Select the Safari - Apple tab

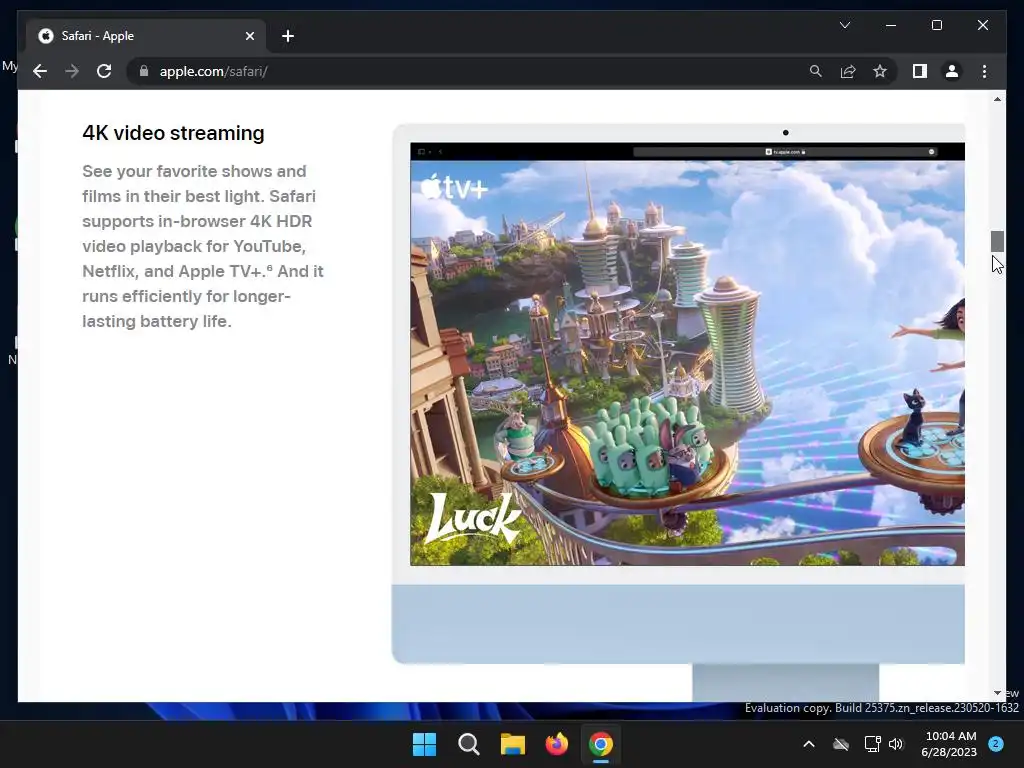(146, 36)
